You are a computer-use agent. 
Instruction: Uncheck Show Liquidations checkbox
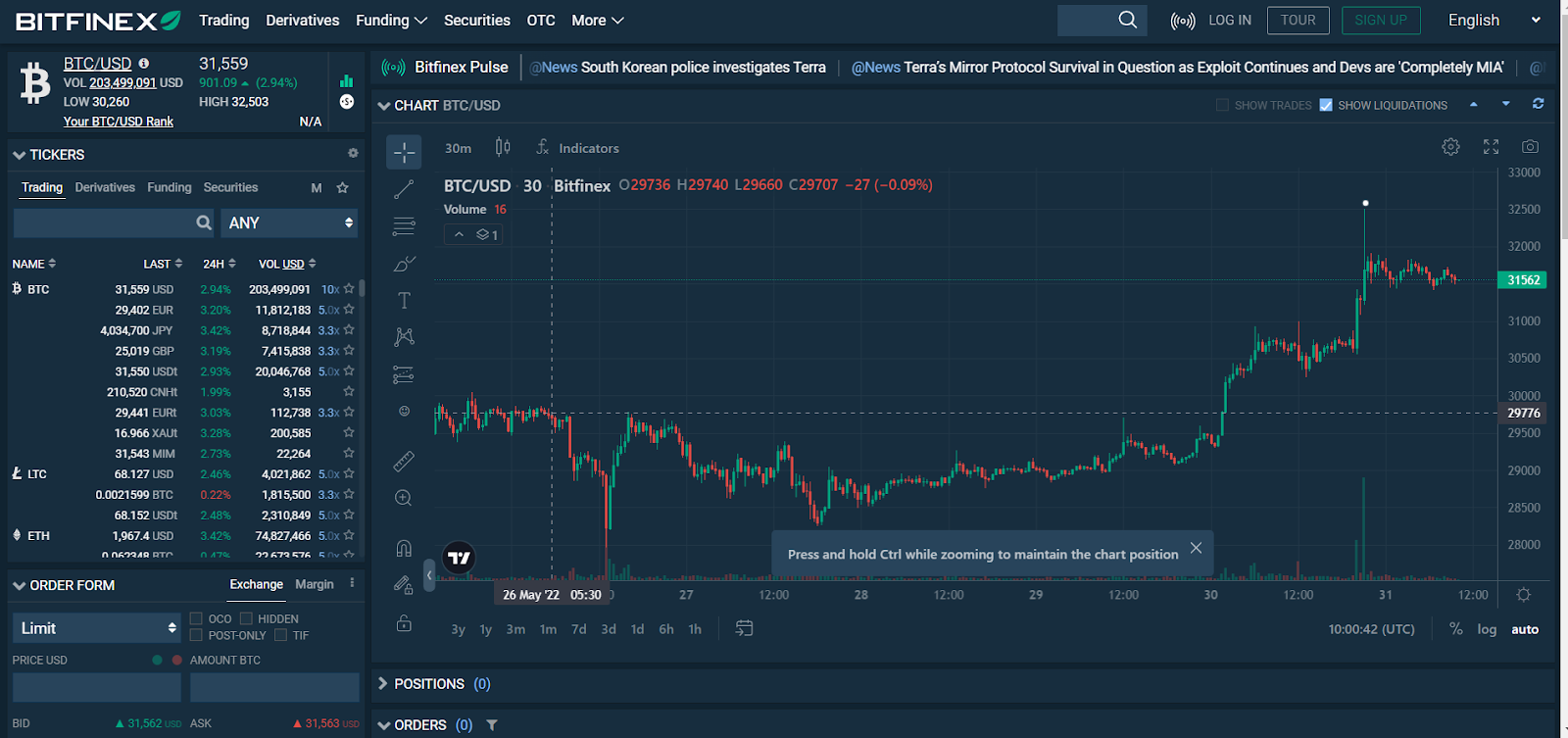1326,105
